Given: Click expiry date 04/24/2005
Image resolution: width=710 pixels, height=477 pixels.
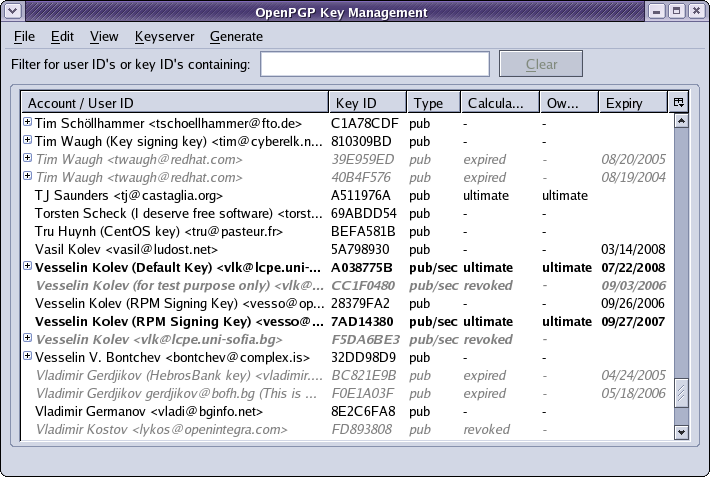Looking at the screenshot, I should [633, 376].
